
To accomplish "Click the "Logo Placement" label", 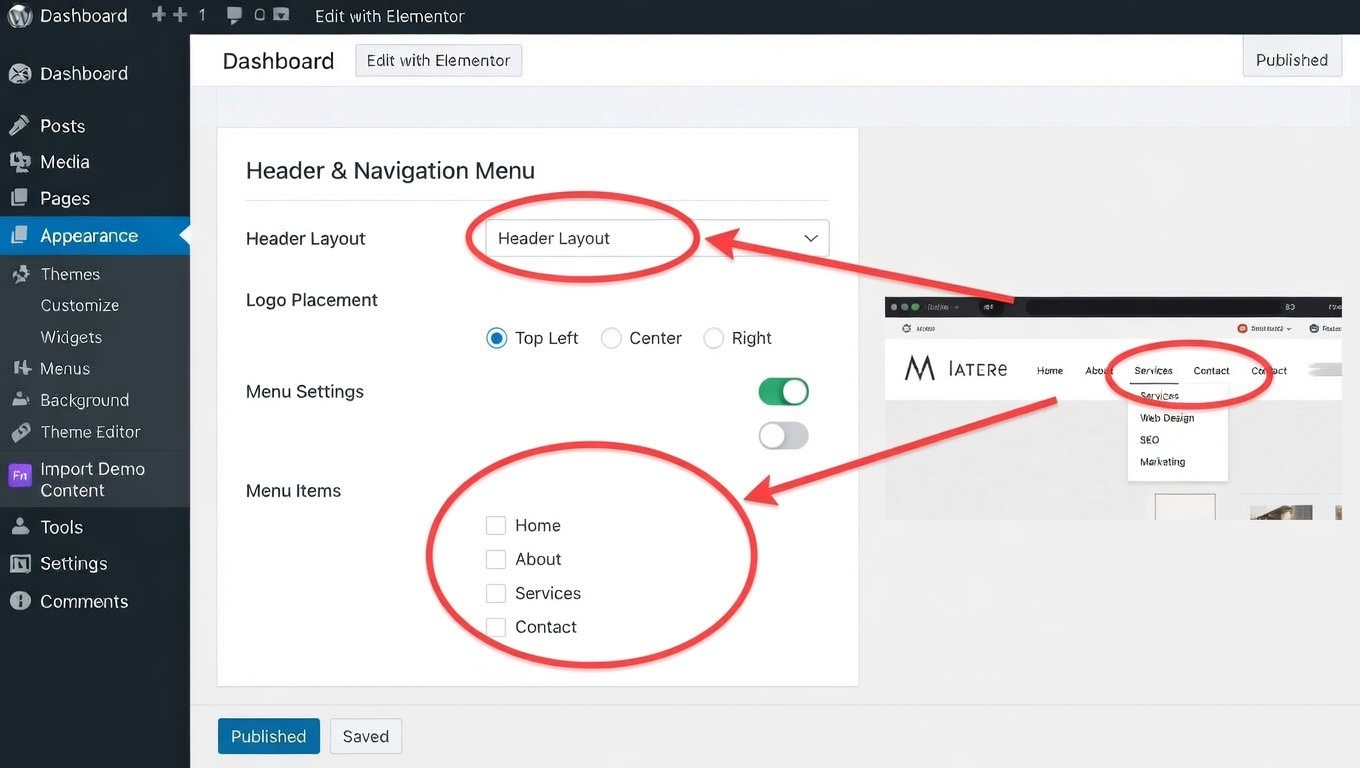I will pos(312,300).
